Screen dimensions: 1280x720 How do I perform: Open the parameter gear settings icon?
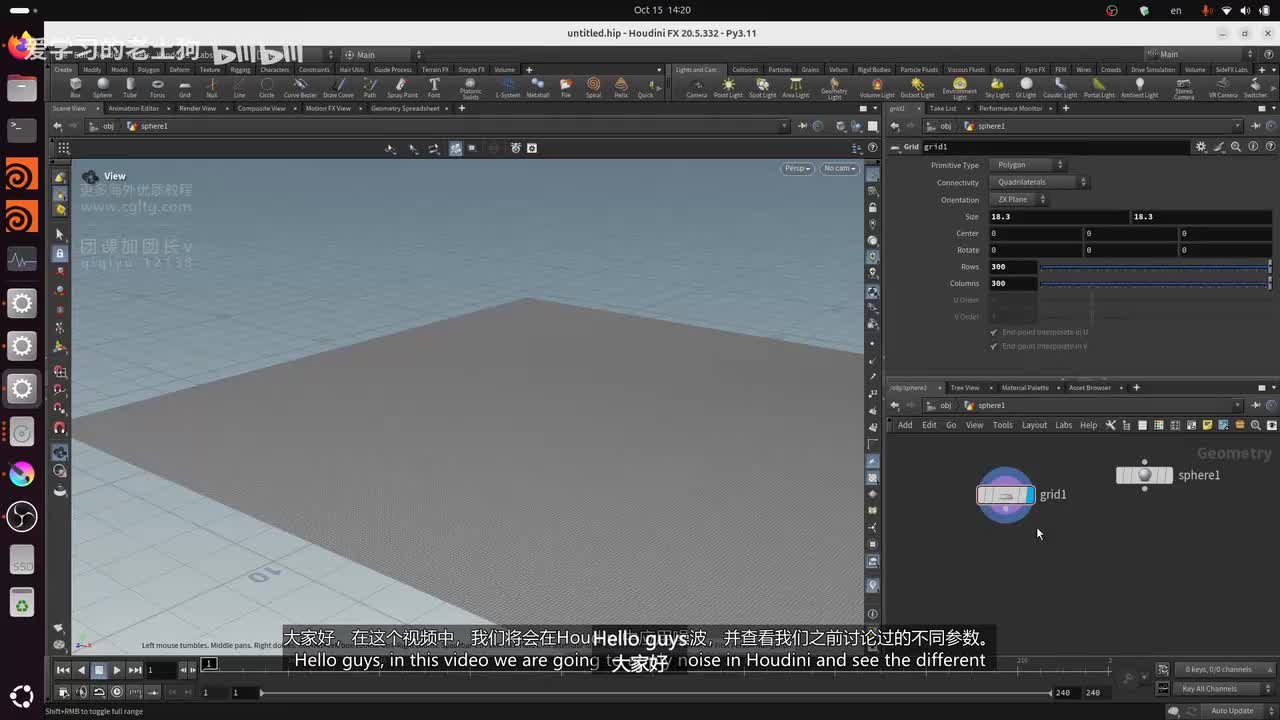tap(1201, 147)
